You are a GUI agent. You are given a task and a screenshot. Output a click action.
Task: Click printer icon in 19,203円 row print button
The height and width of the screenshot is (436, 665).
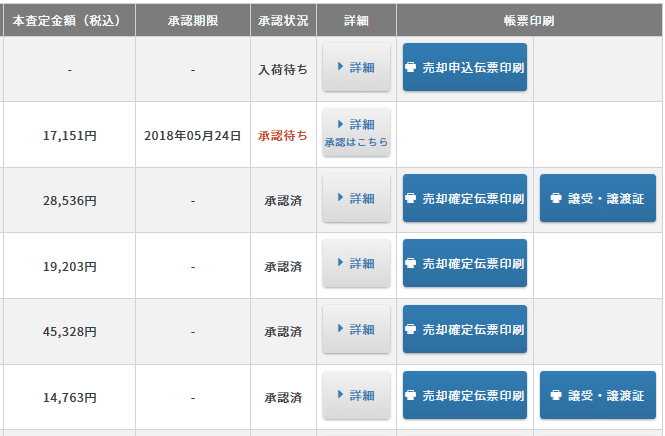(410, 263)
